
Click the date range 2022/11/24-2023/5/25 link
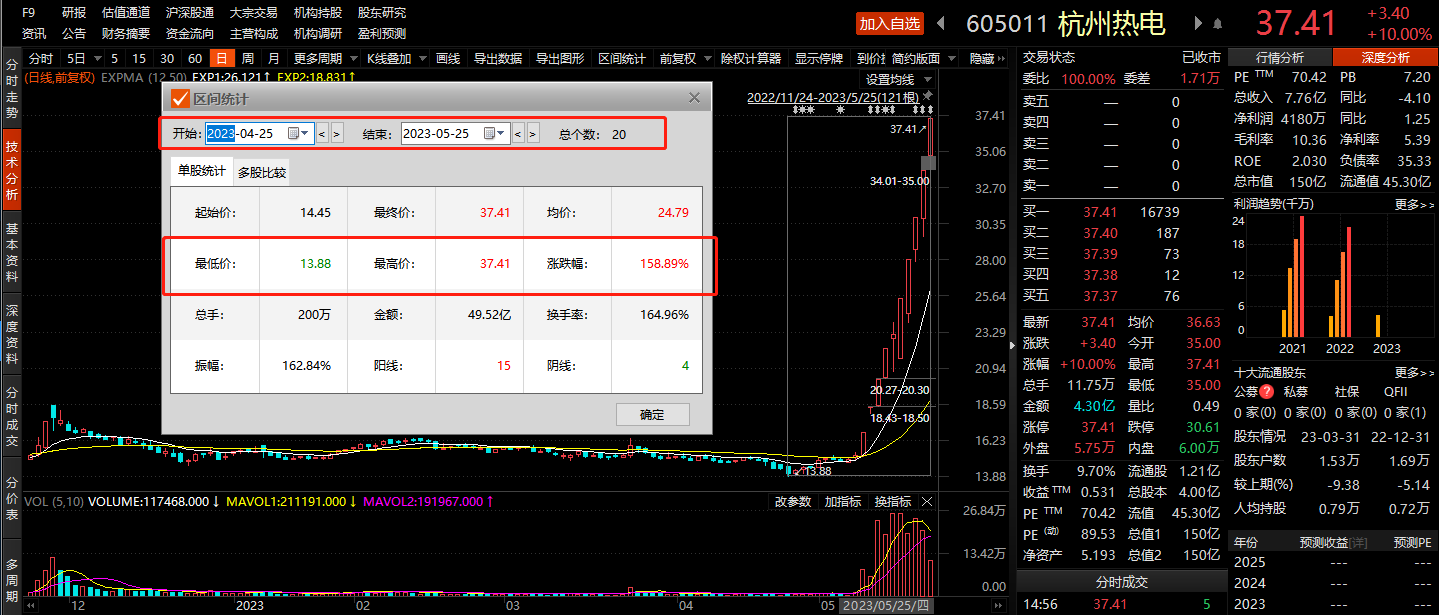tap(833, 97)
